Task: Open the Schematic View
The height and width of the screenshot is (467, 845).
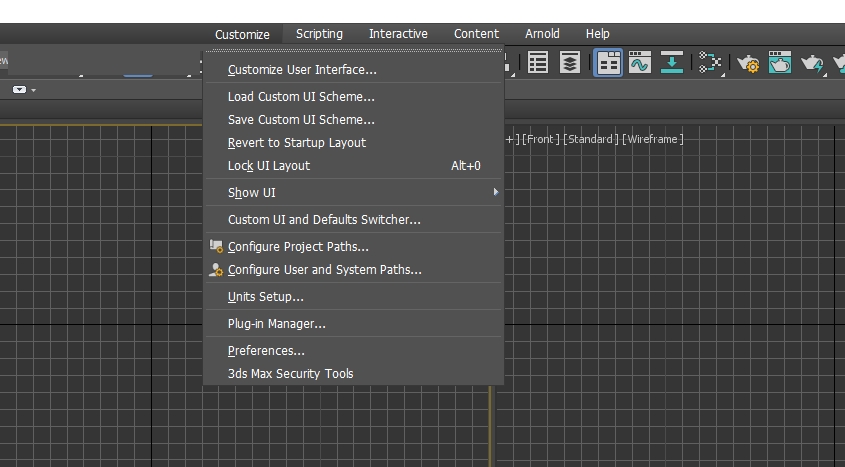Action: click(672, 63)
